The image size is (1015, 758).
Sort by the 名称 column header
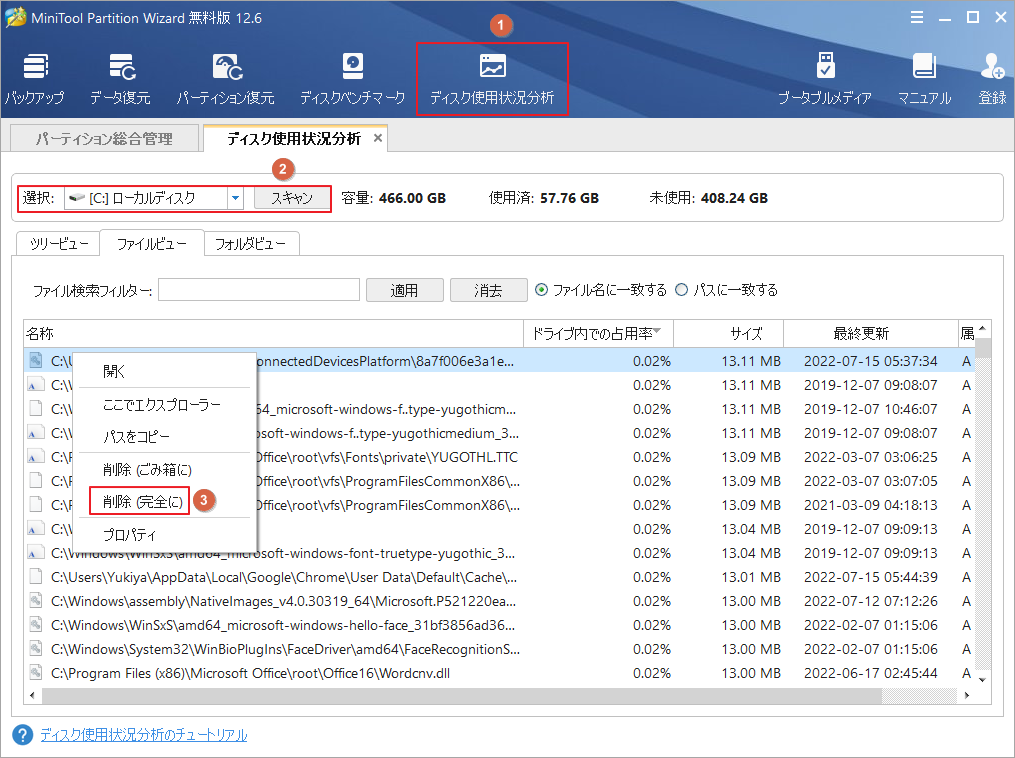(273, 333)
